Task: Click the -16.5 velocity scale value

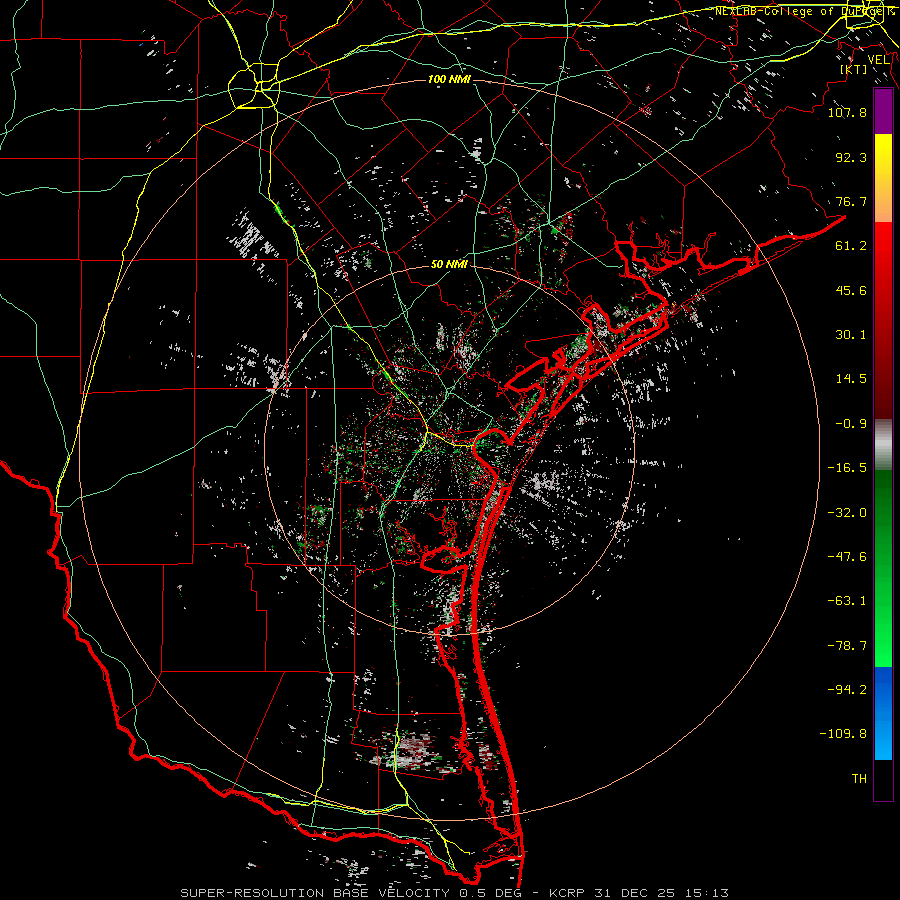Action: [847, 468]
